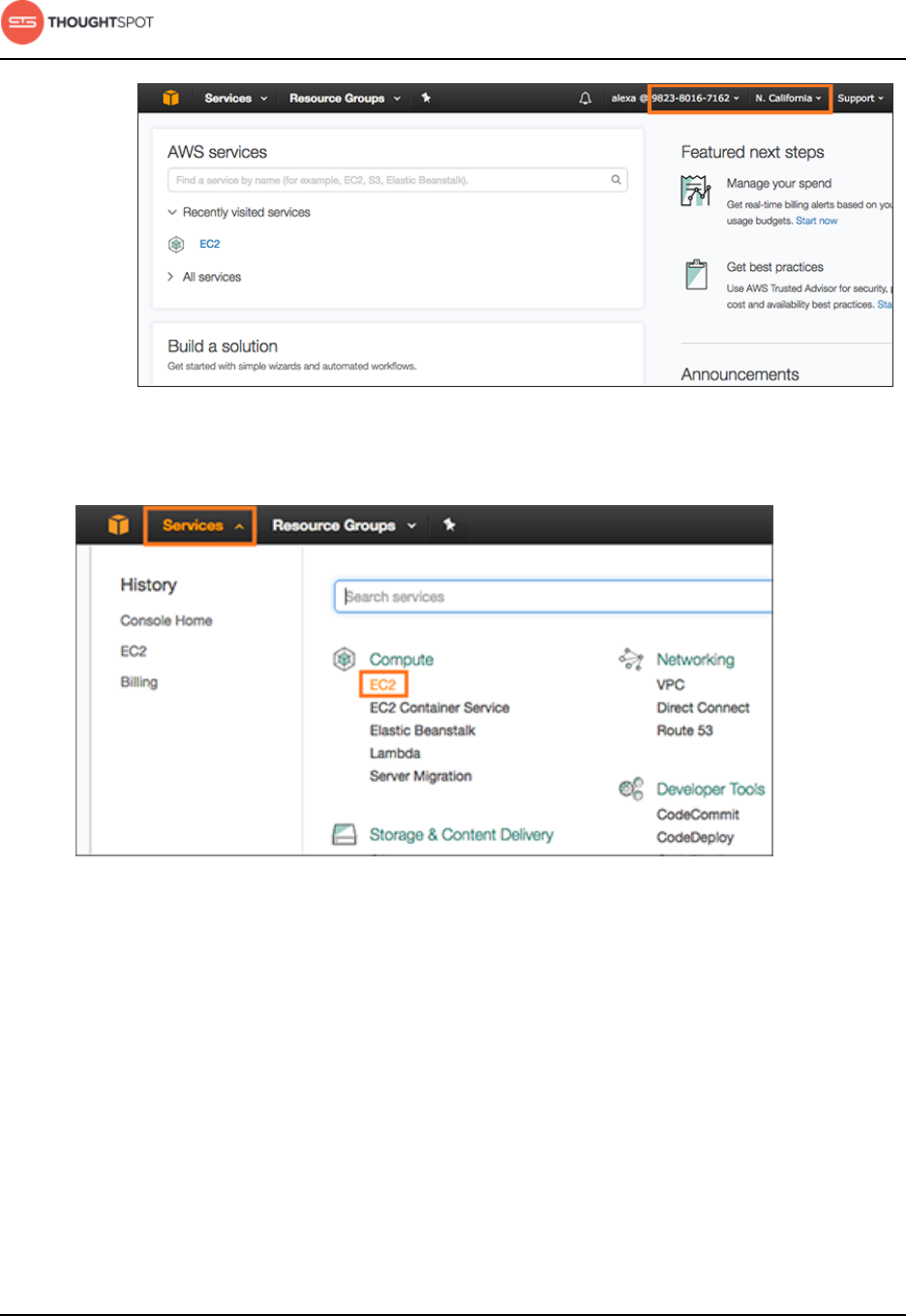Click the Developer Tools category icon
Viewport: 906px width, 1316px height.
(631, 789)
